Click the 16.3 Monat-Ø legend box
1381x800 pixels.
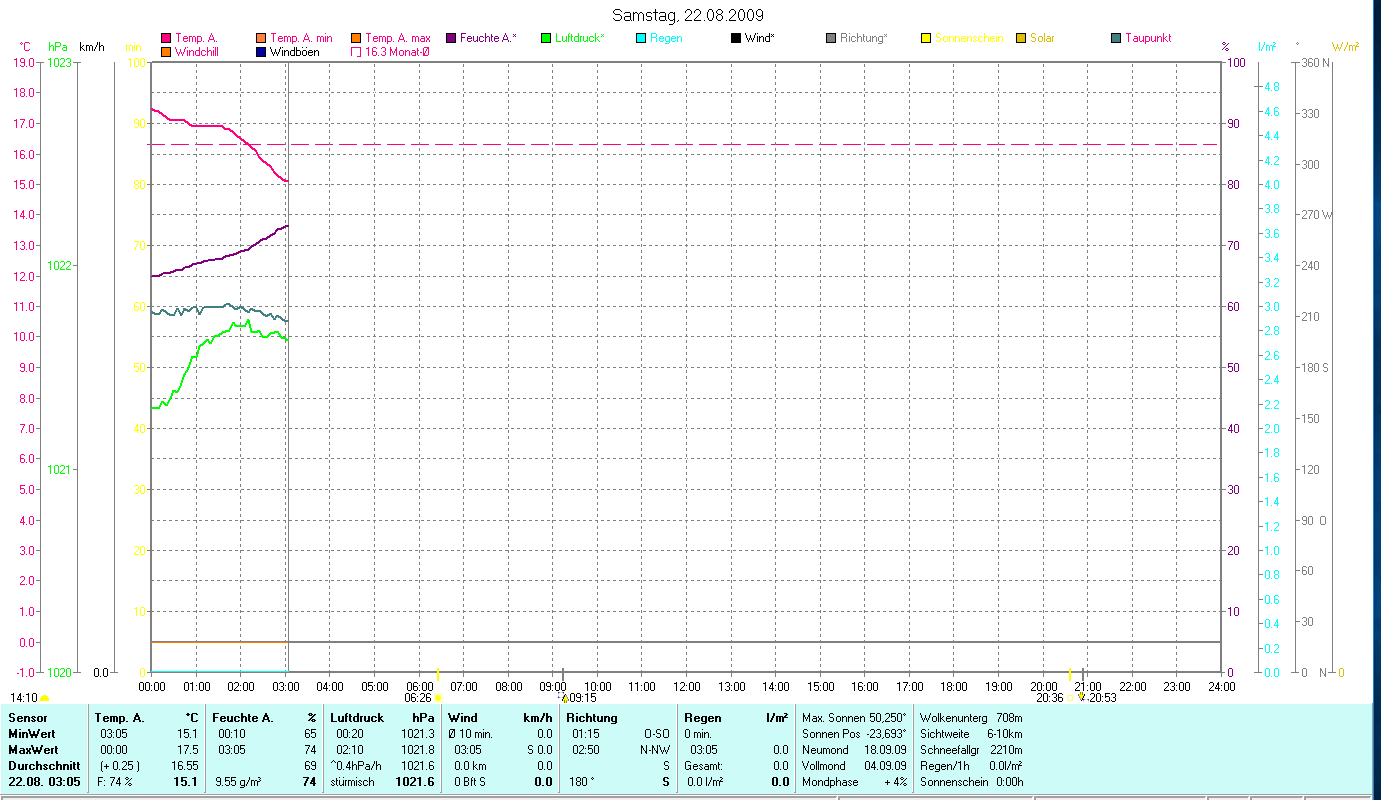356,51
